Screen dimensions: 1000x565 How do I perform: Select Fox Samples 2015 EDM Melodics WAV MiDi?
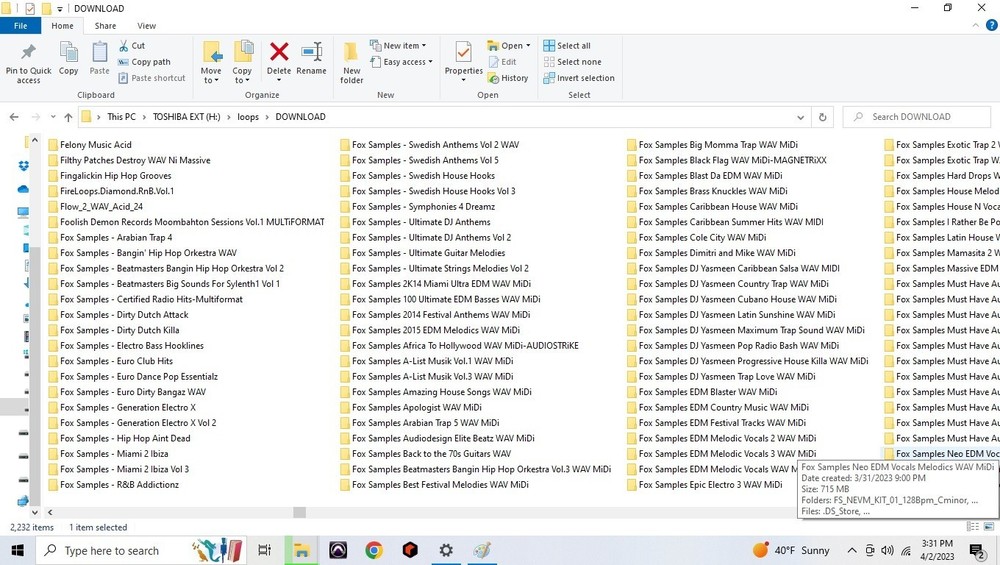[x=430, y=330]
